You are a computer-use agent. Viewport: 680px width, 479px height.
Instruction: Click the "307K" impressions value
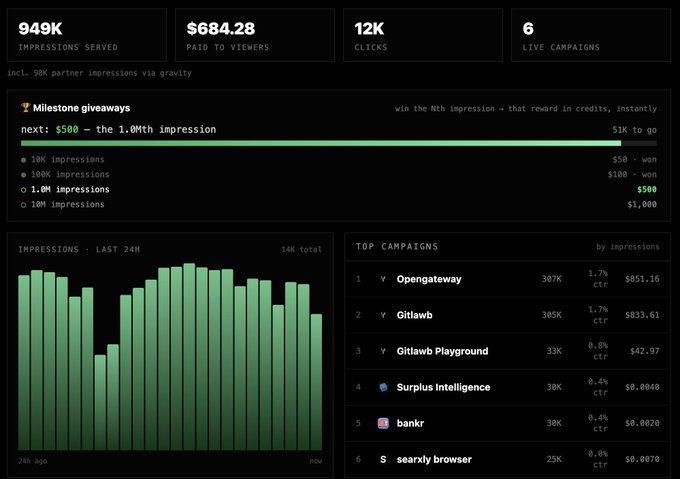tap(552, 279)
